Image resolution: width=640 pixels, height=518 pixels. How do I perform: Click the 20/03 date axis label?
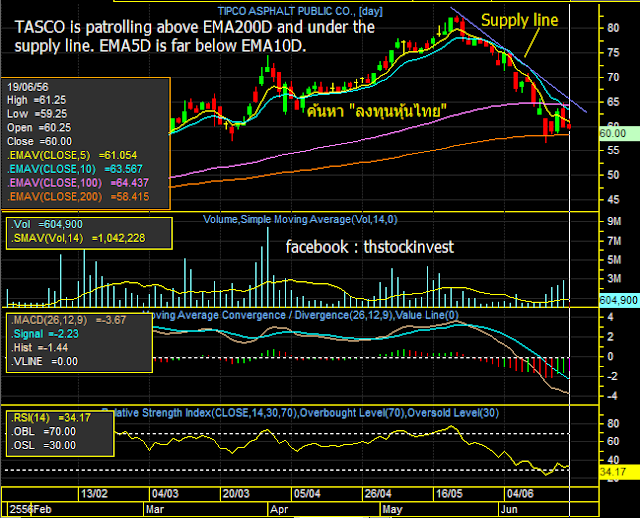236,494
